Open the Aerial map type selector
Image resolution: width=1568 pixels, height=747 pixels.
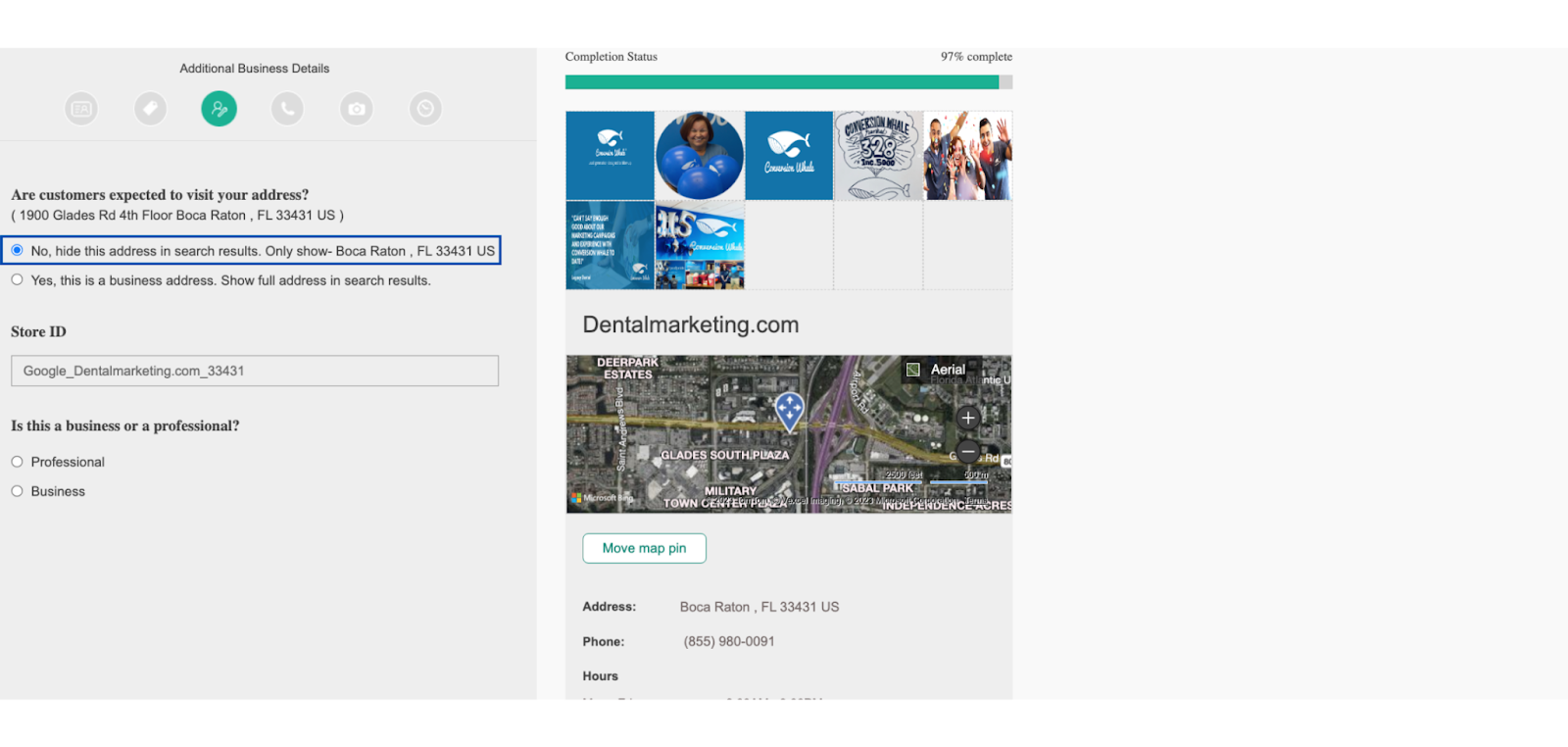(x=937, y=370)
